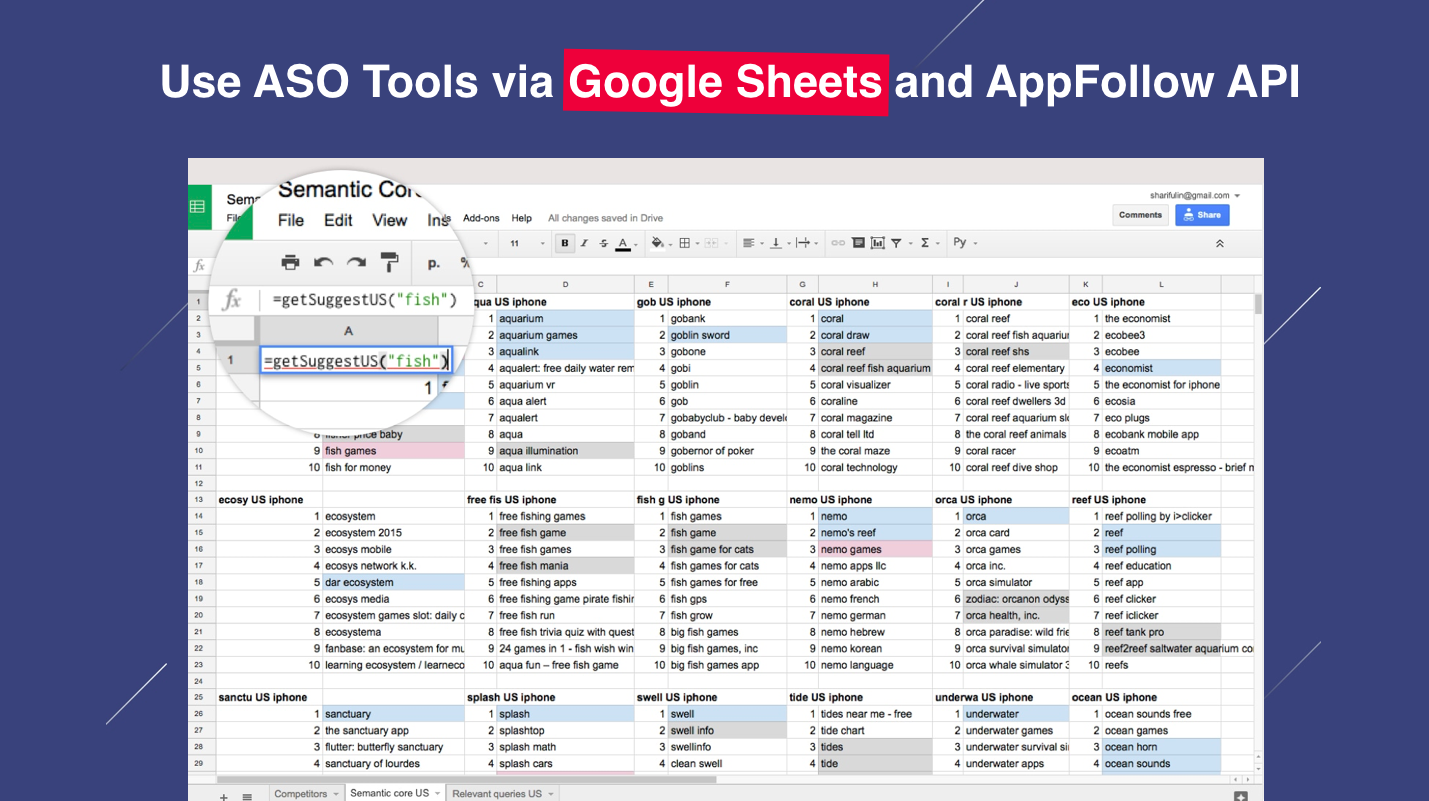Open the sharifulin@gmail.com account dropdown
The image size is (1429, 801).
point(1195,196)
